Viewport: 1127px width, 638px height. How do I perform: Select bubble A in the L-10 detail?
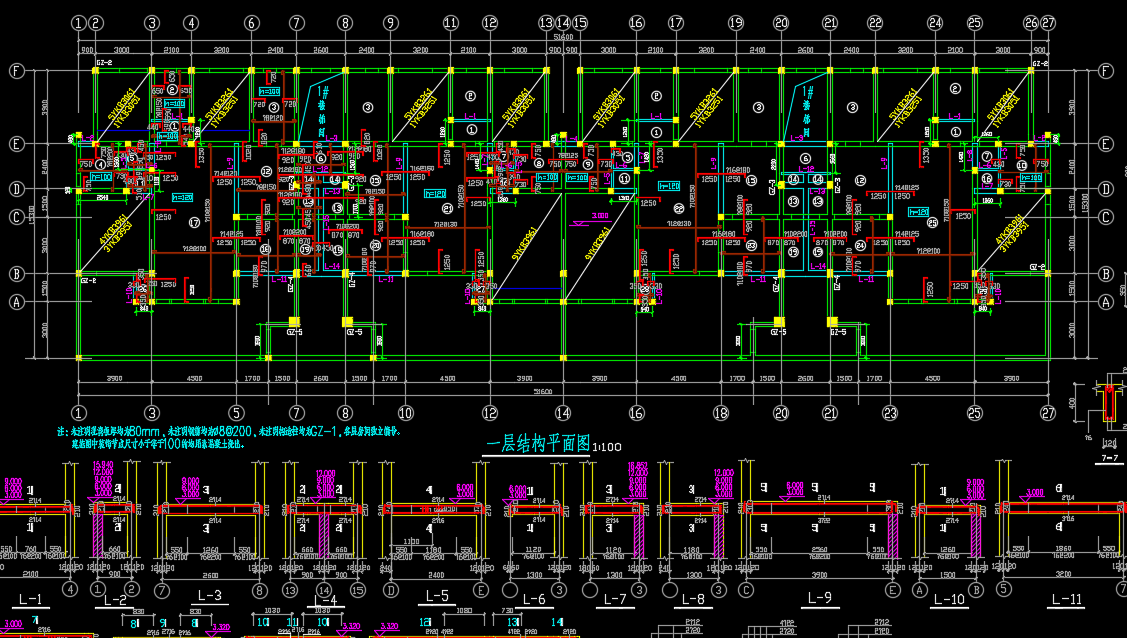920,591
